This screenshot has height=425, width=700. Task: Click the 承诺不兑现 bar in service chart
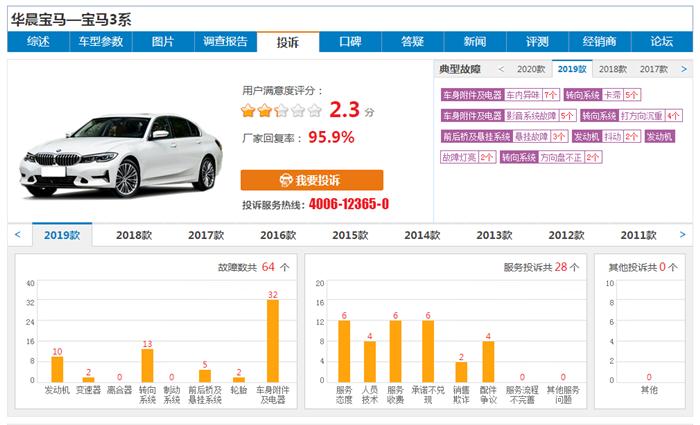pos(428,351)
